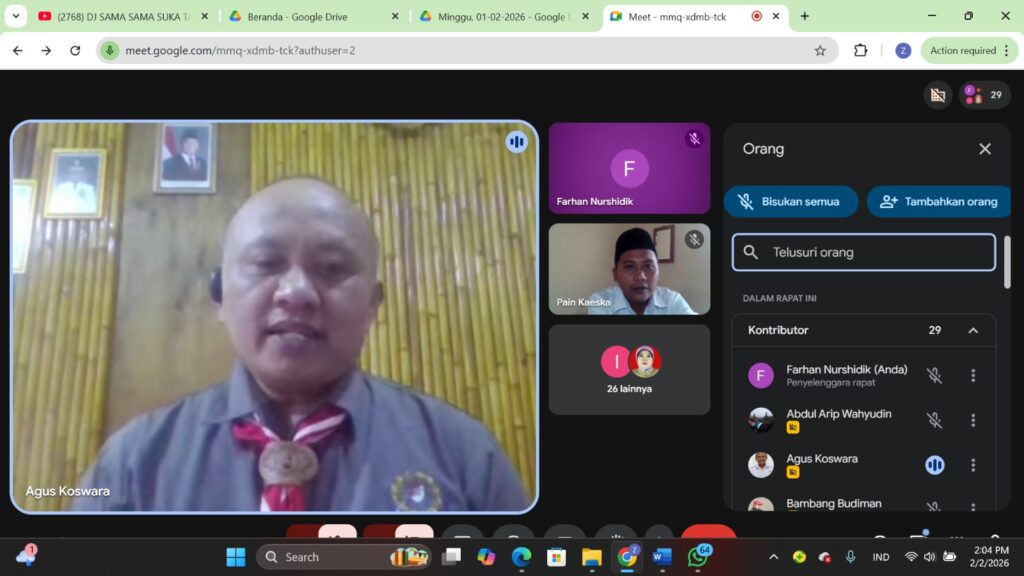Close the Orang people panel
The image size is (1024, 576).
984,149
